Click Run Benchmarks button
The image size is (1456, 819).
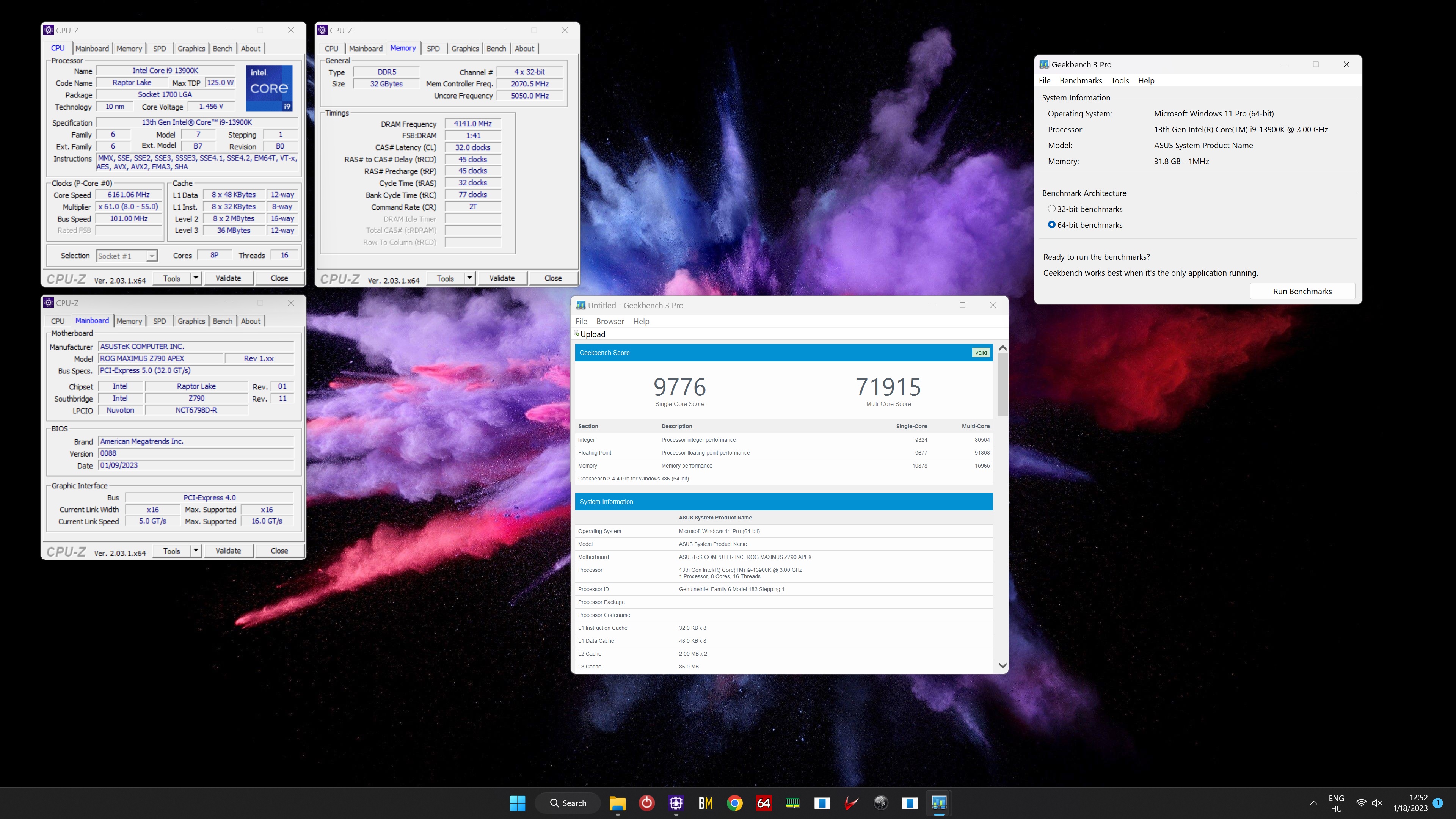tap(1302, 291)
